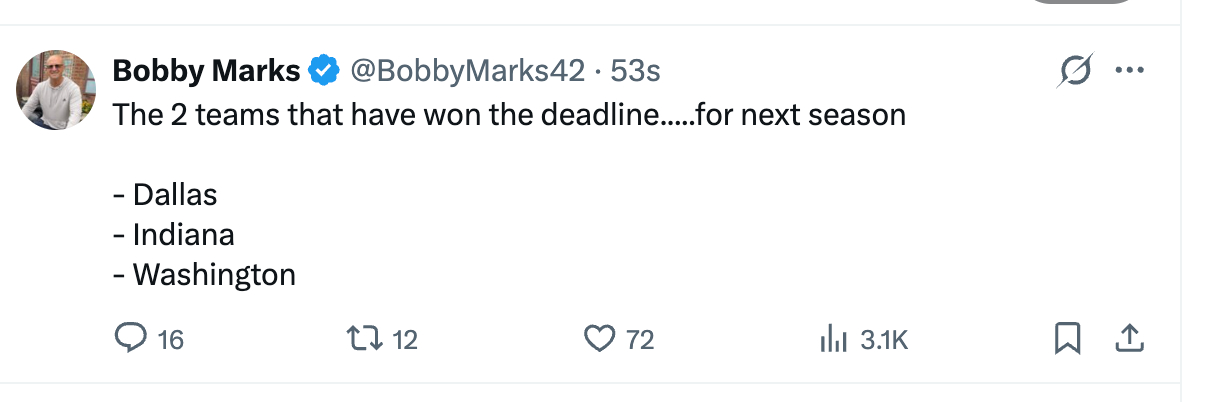This screenshot has height=402, width=1212.
Task: Like the tweet with the heart icon
Action: click(x=599, y=340)
